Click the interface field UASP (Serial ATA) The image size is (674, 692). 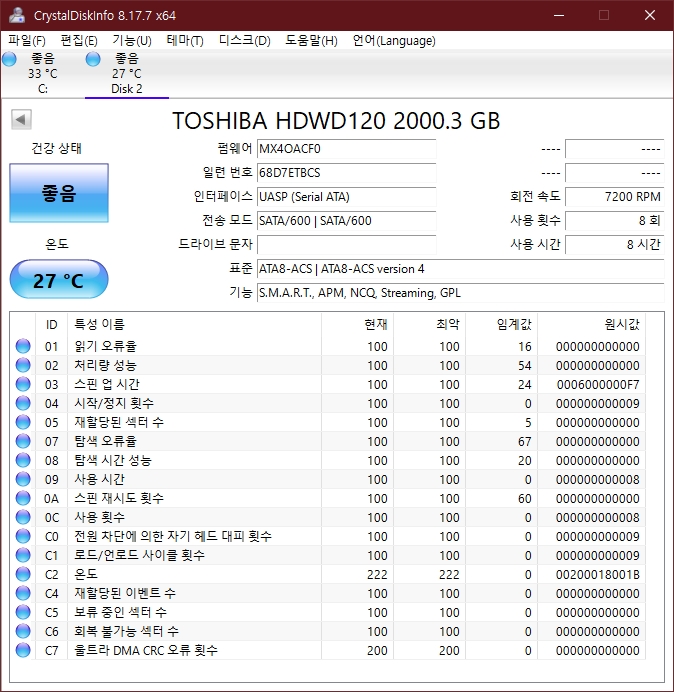click(x=346, y=196)
